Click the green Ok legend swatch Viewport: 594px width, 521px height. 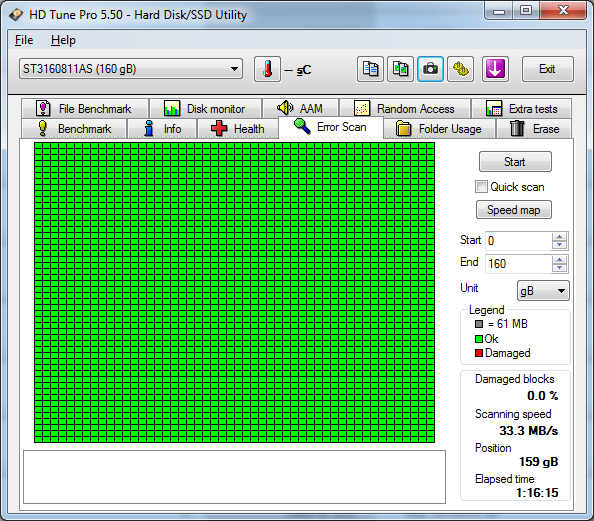[479, 339]
